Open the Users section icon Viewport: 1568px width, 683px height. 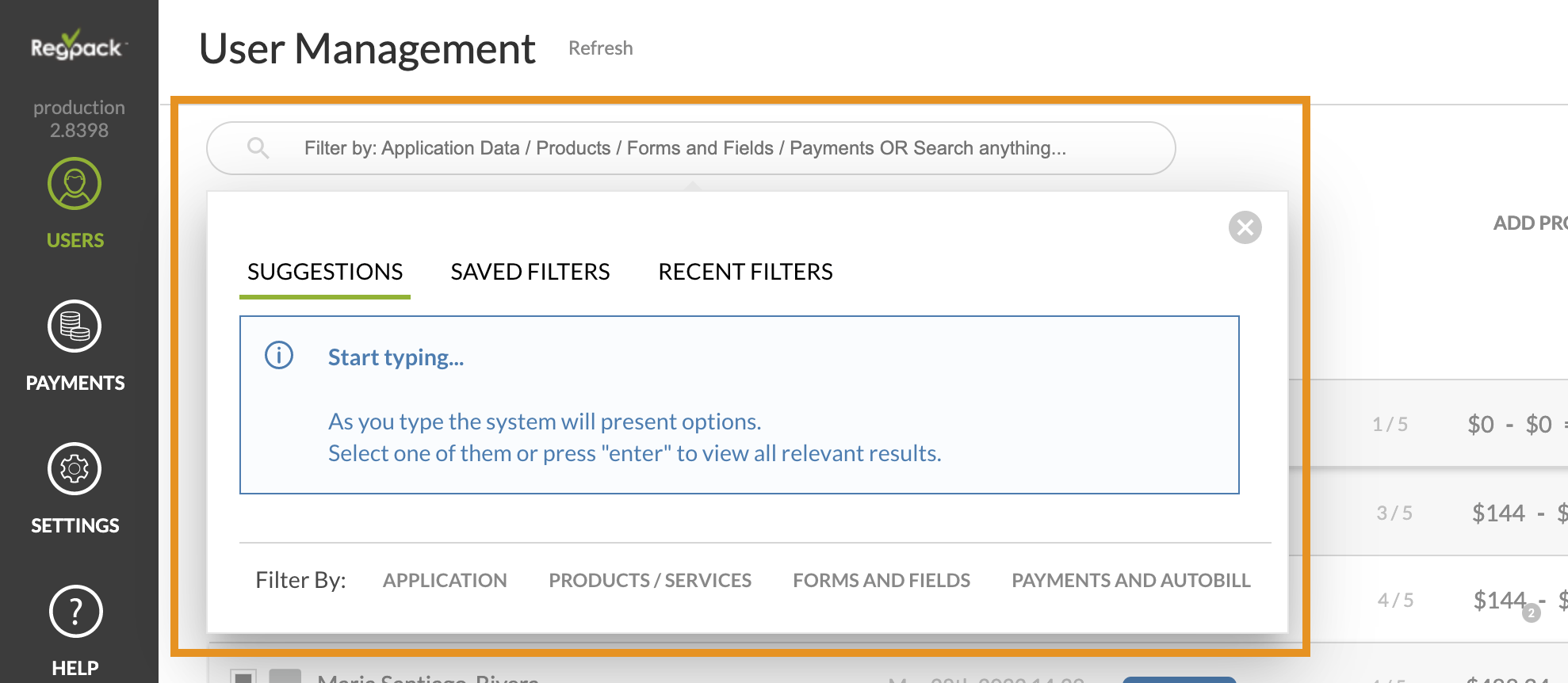(x=75, y=184)
